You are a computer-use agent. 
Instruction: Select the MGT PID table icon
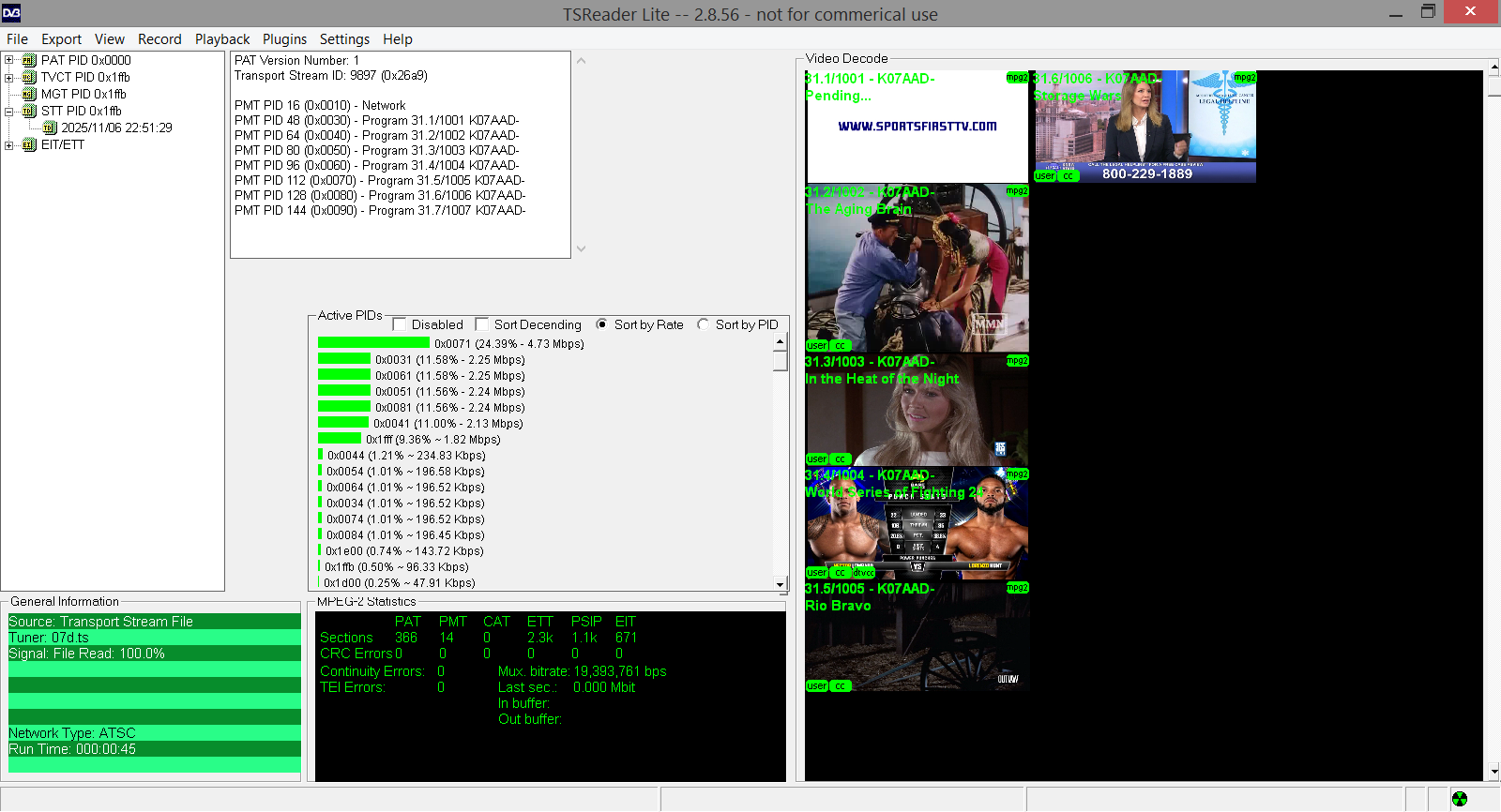pyautogui.click(x=29, y=94)
